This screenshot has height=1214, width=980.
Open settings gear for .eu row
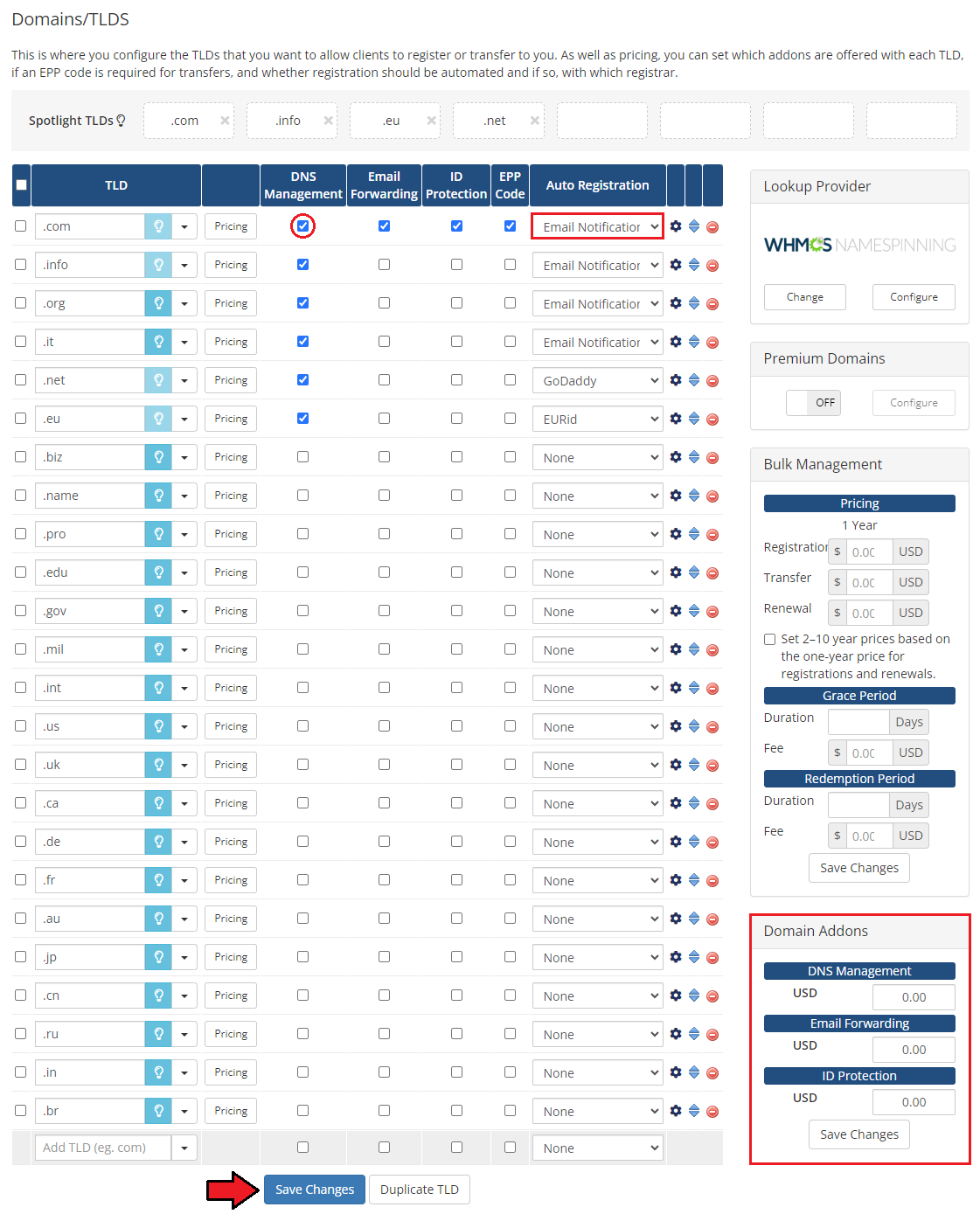click(x=676, y=419)
